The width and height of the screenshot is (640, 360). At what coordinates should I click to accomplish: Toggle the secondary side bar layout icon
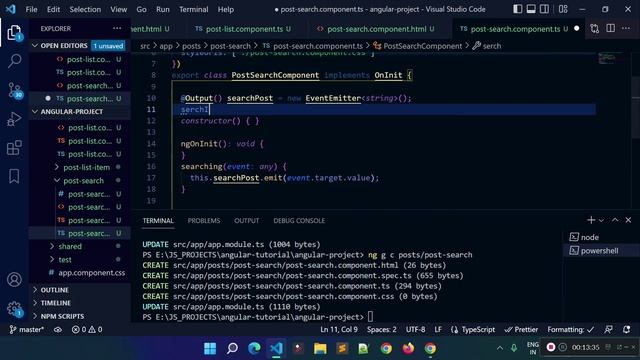(544, 9)
